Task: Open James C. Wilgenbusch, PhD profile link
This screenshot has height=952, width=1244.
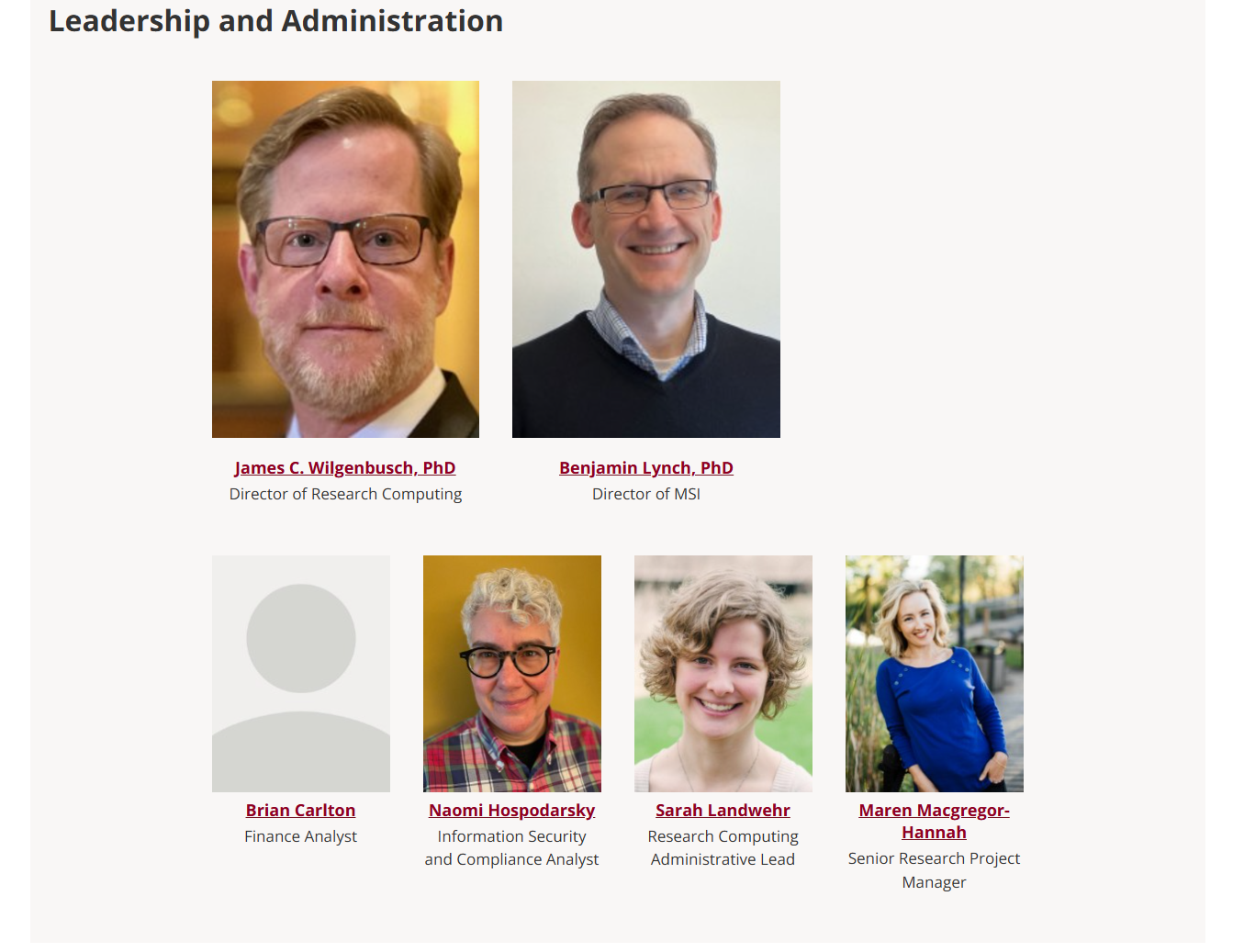Action: pyautogui.click(x=345, y=468)
